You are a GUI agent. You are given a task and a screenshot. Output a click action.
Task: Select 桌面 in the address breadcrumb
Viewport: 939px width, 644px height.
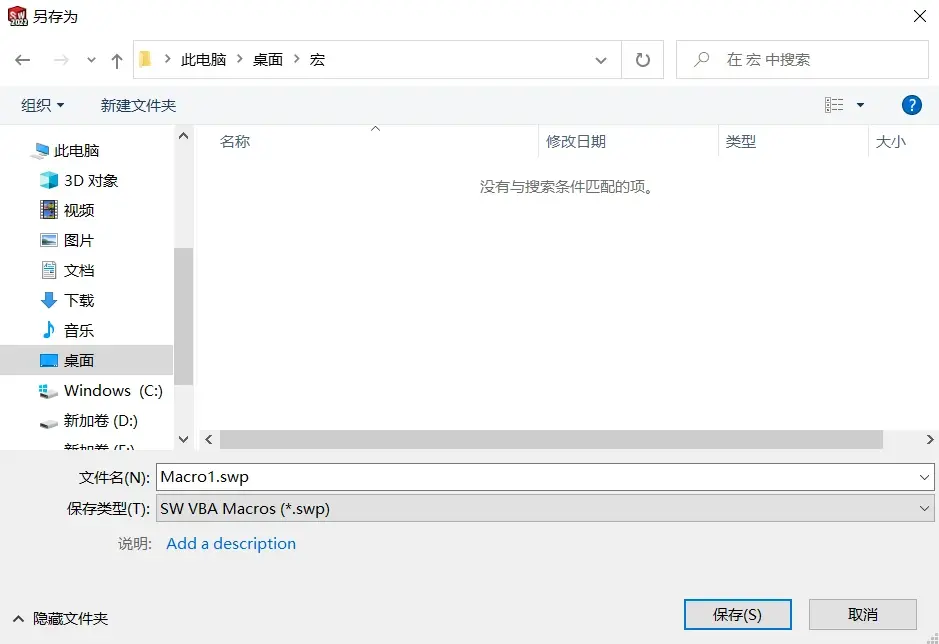[x=268, y=59]
